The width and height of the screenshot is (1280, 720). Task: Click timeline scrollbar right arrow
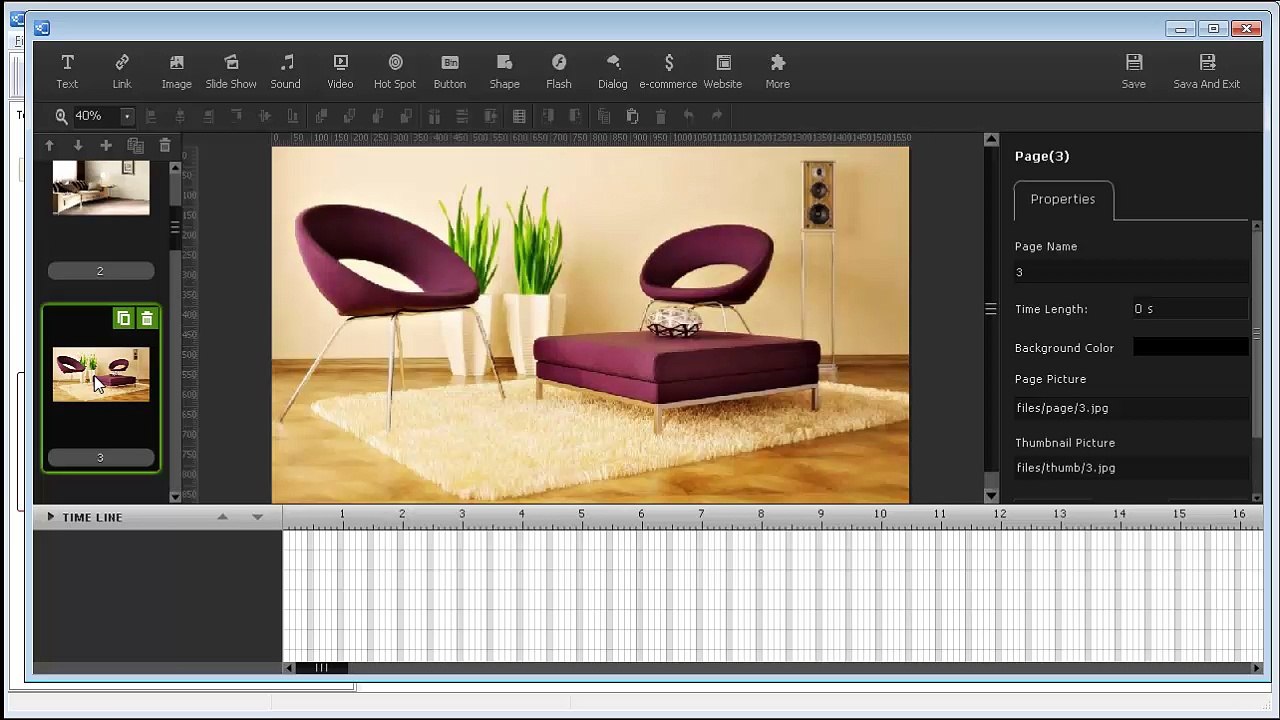click(x=1257, y=668)
